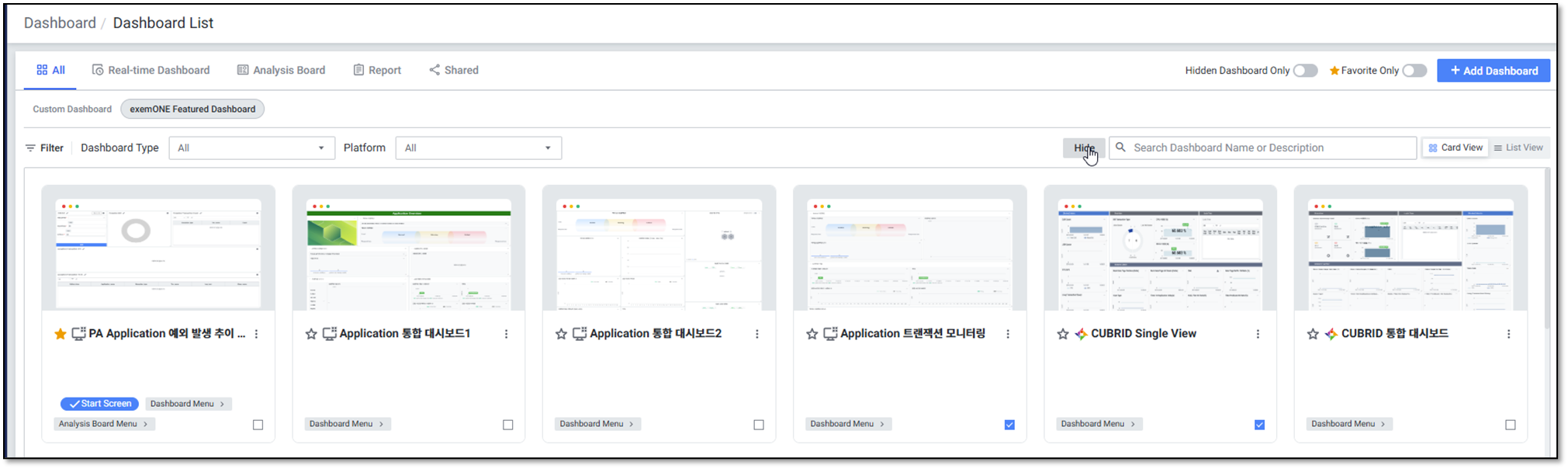Toggle Hidden Dashboard Only switch

[x=1305, y=71]
